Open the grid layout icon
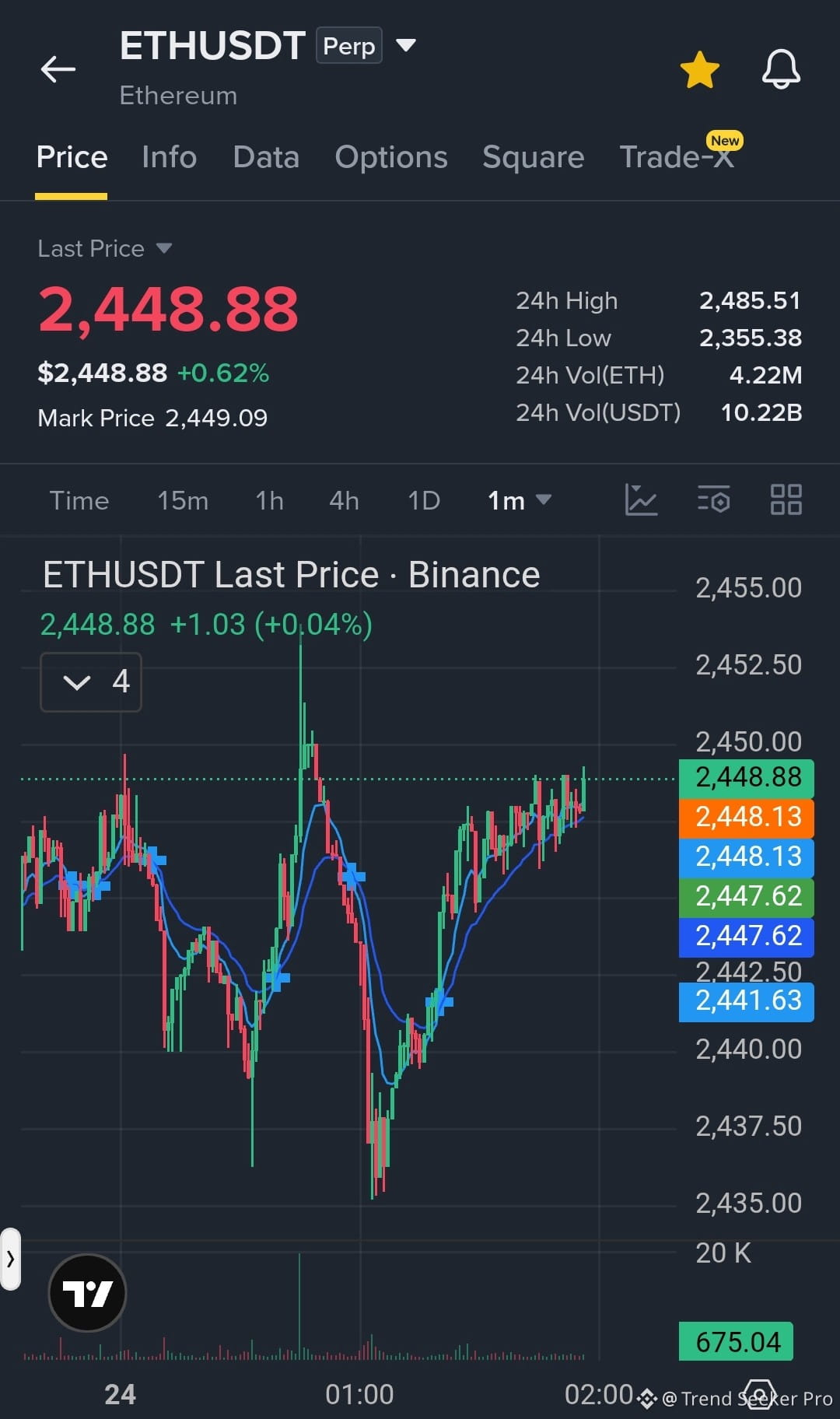840x1419 pixels. click(x=786, y=499)
